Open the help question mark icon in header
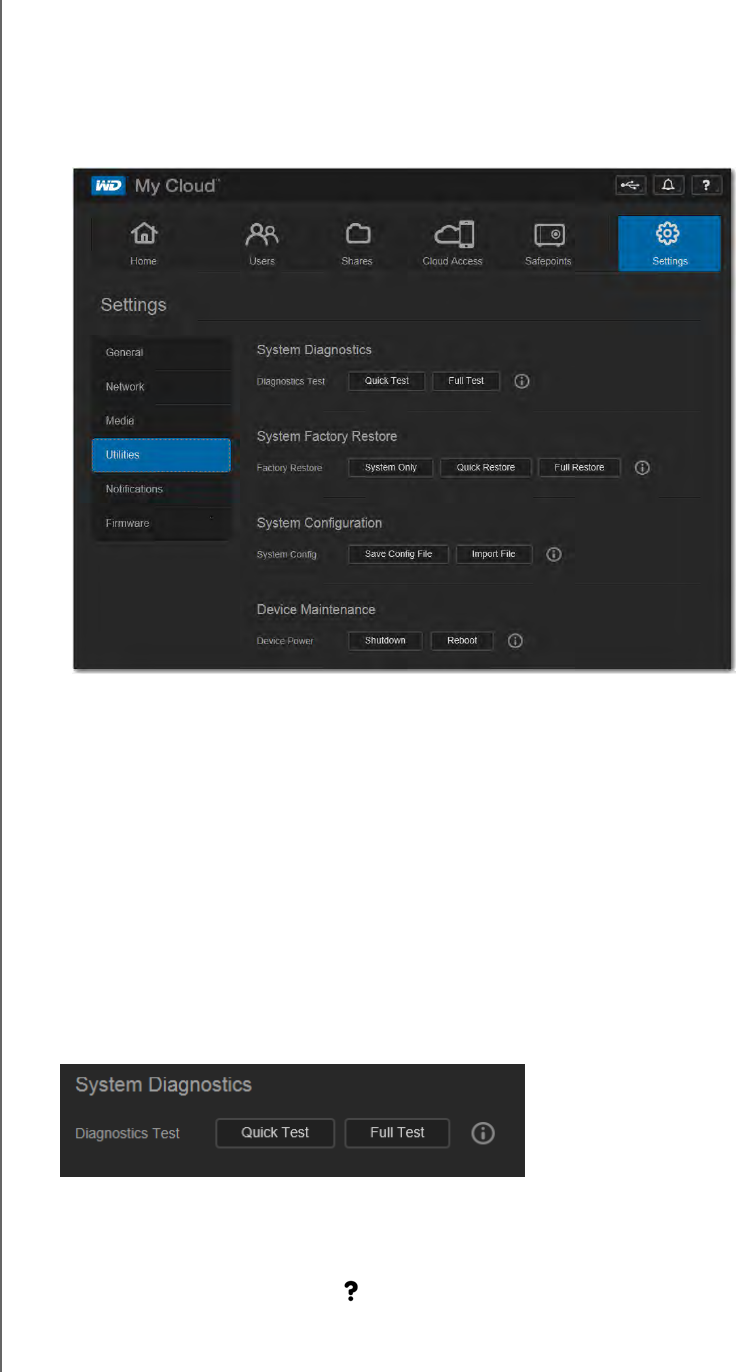 [x=706, y=185]
